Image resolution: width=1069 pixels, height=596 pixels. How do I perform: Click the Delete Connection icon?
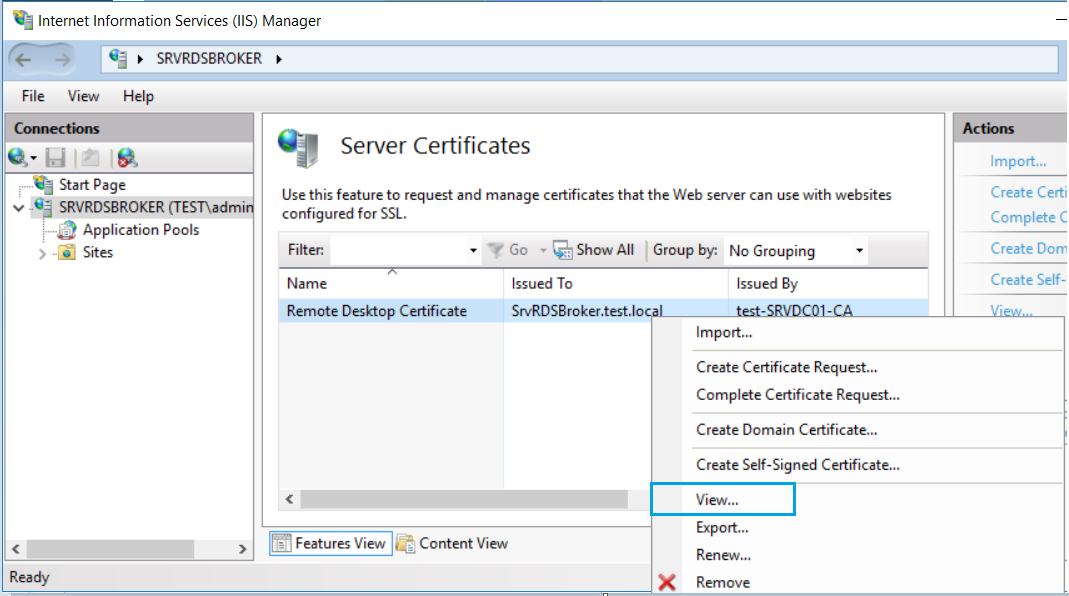pyautogui.click(x=127, y=158)
